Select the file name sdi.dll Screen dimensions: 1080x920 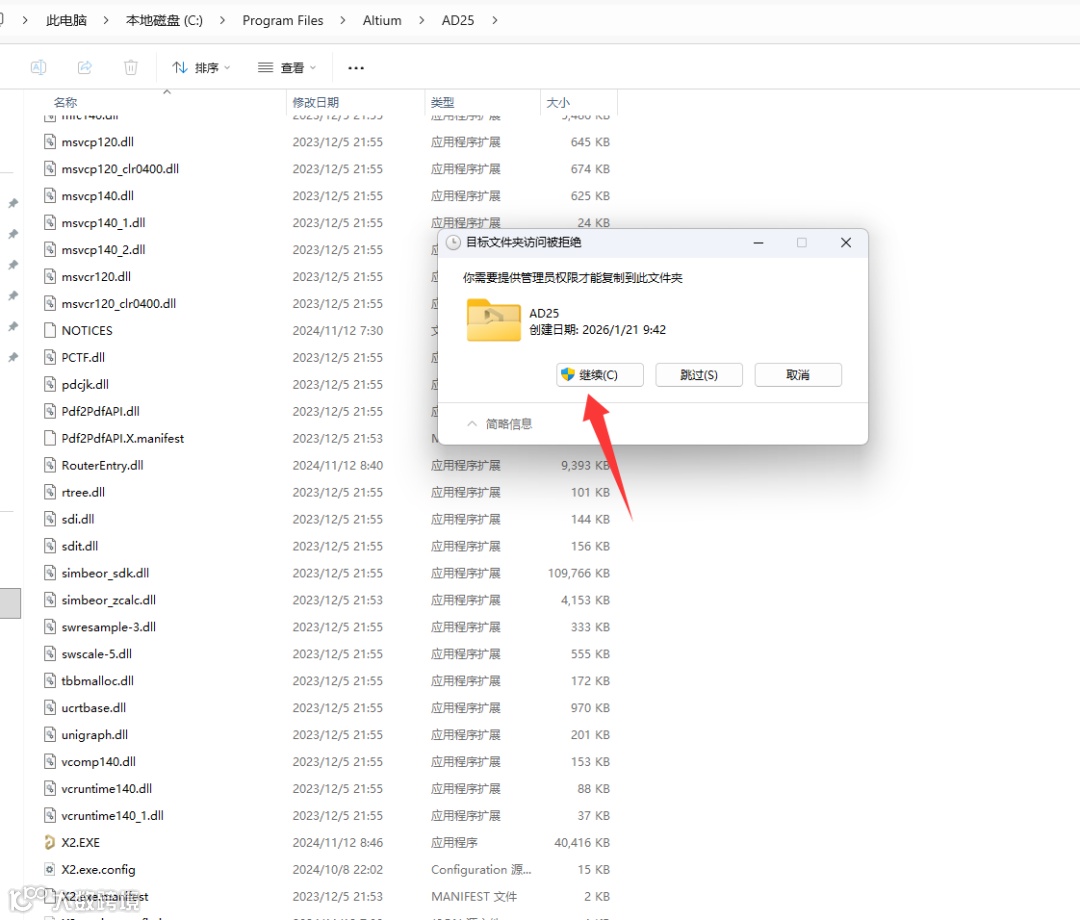click(x=78, y=519)
